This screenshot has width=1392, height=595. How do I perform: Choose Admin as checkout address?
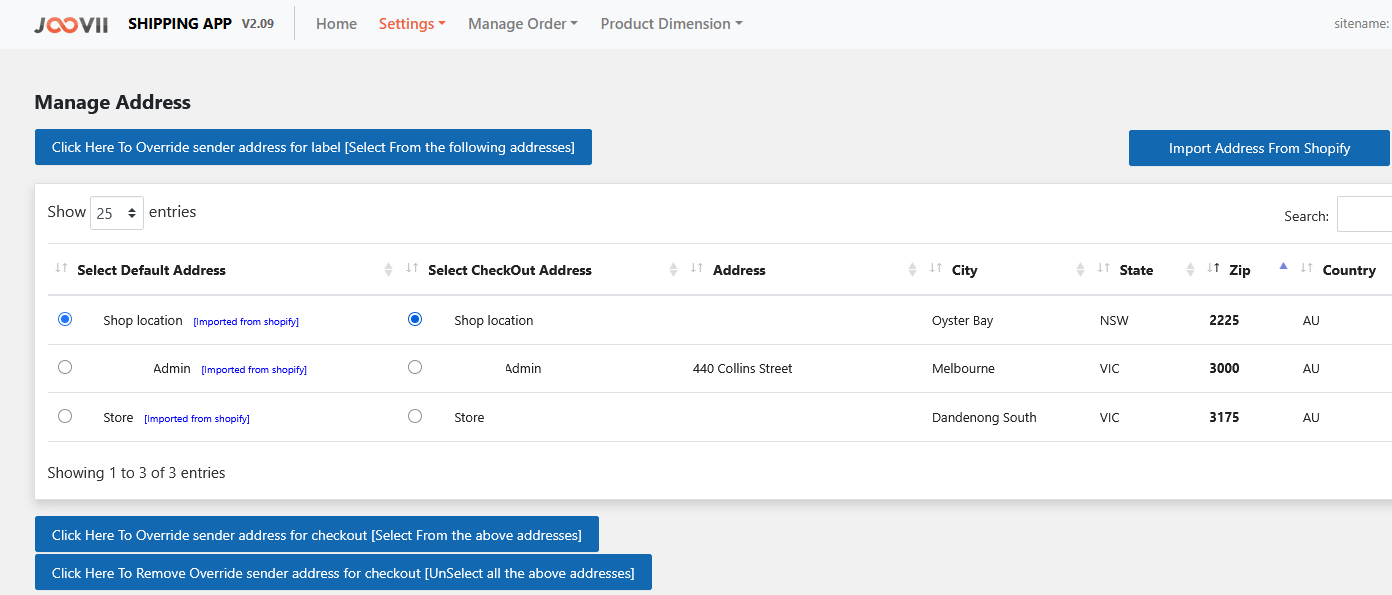pos(415,367)
